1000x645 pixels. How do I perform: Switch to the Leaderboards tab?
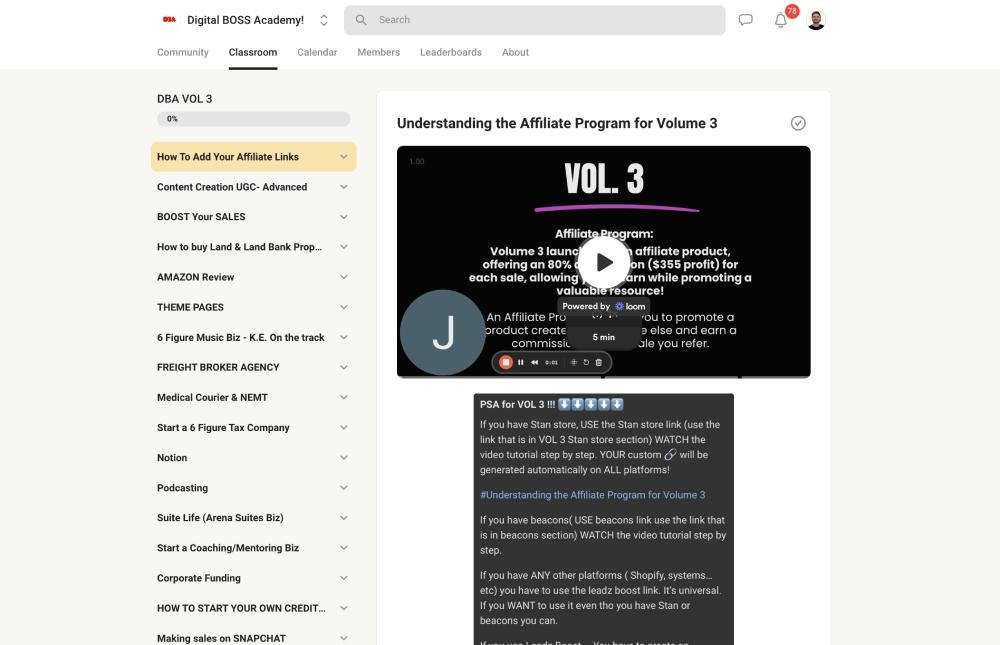click(x=451, y=52)
